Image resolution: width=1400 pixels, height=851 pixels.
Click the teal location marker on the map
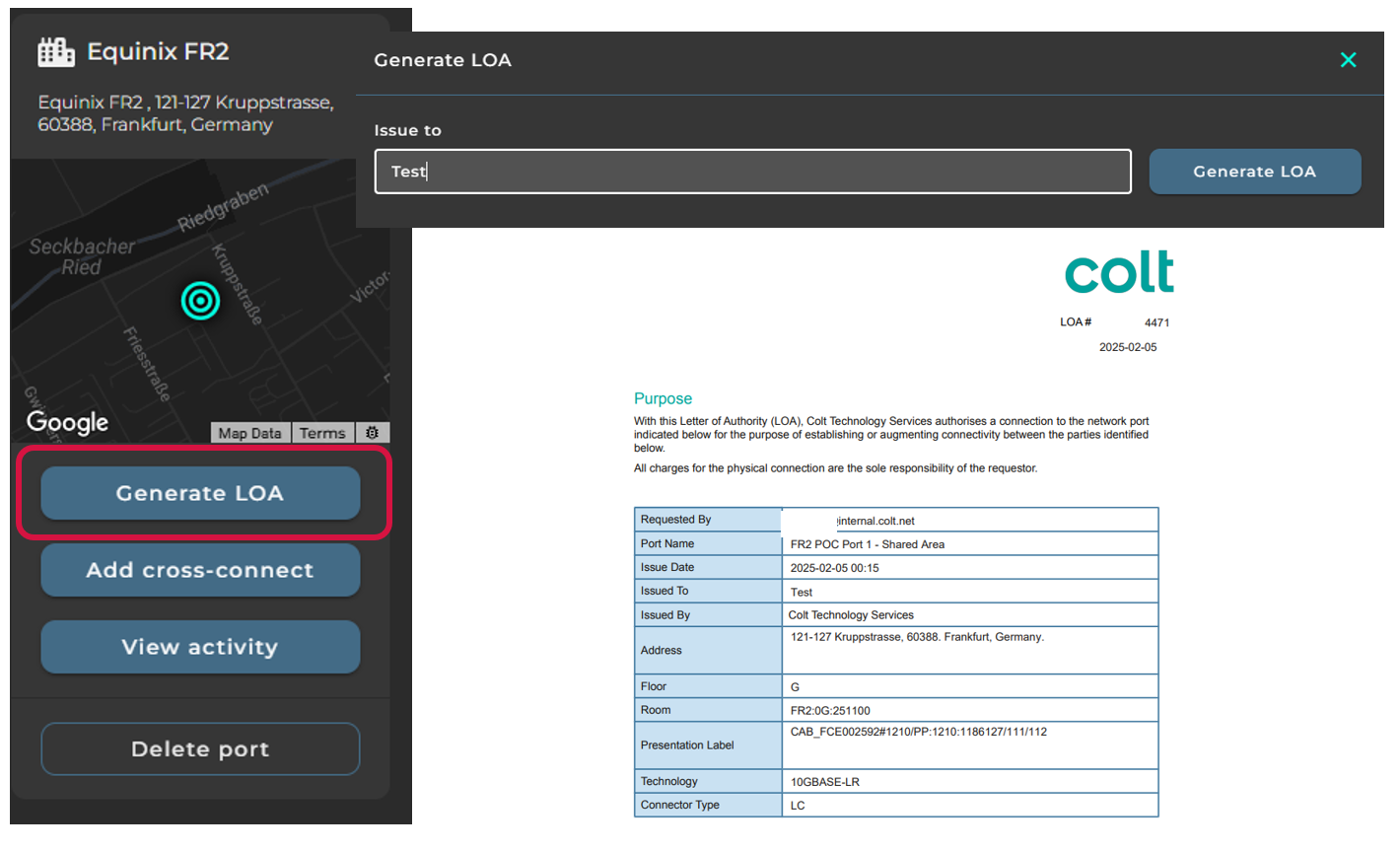point(200,301)
